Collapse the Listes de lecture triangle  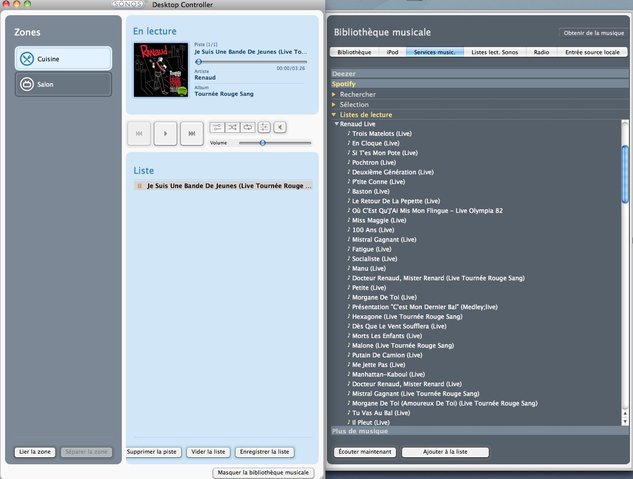334,115
